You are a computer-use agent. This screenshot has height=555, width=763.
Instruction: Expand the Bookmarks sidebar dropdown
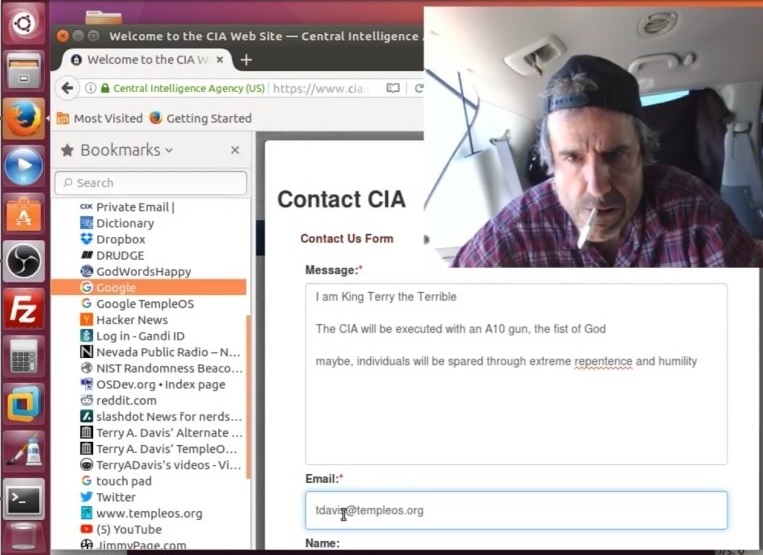[169, 150]
